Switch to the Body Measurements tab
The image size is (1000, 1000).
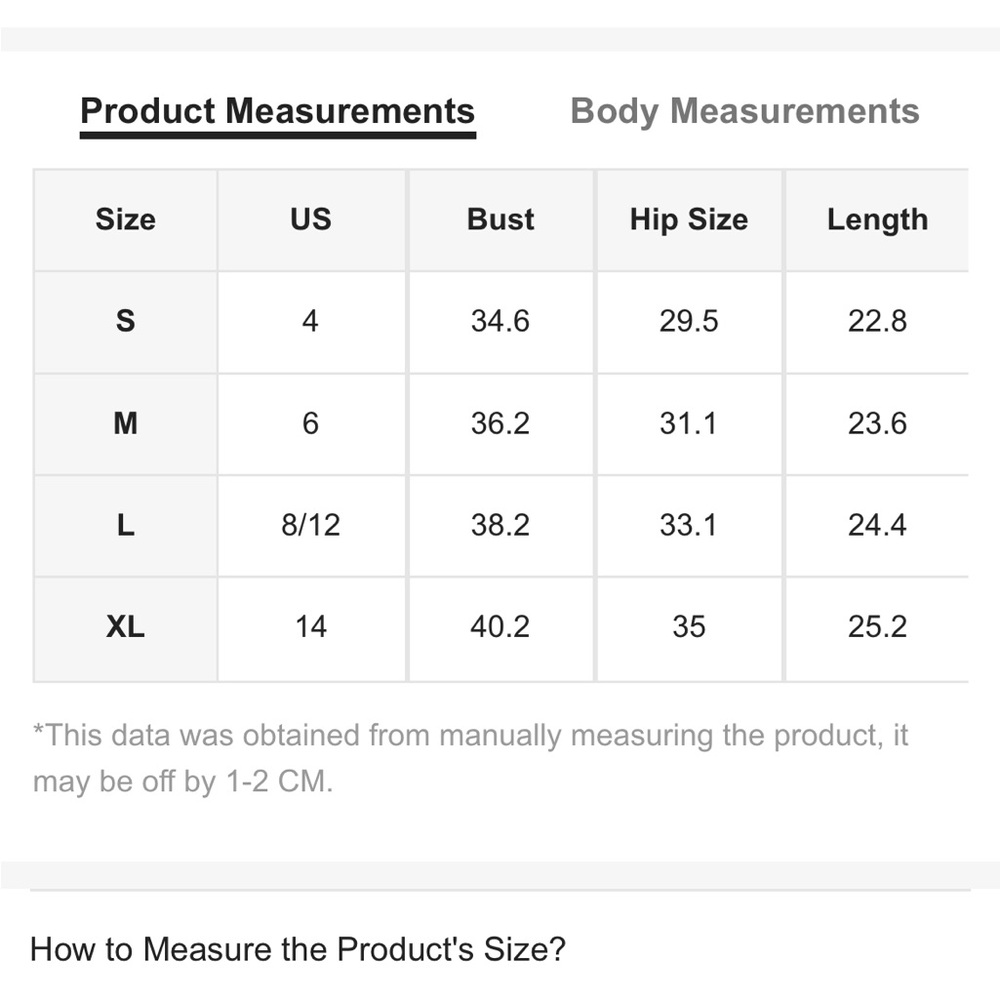pos(744,111)
